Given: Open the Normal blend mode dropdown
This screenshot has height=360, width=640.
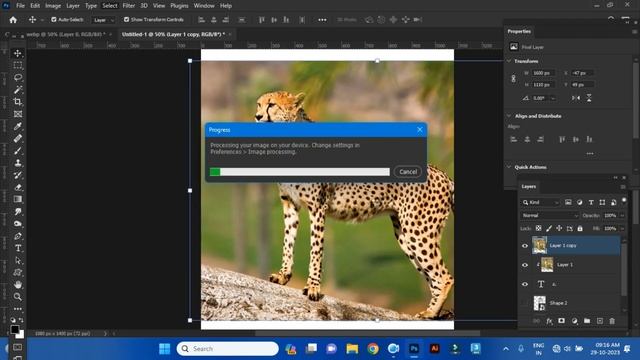Looking at the screenshot, I should [x=550, y=216].
